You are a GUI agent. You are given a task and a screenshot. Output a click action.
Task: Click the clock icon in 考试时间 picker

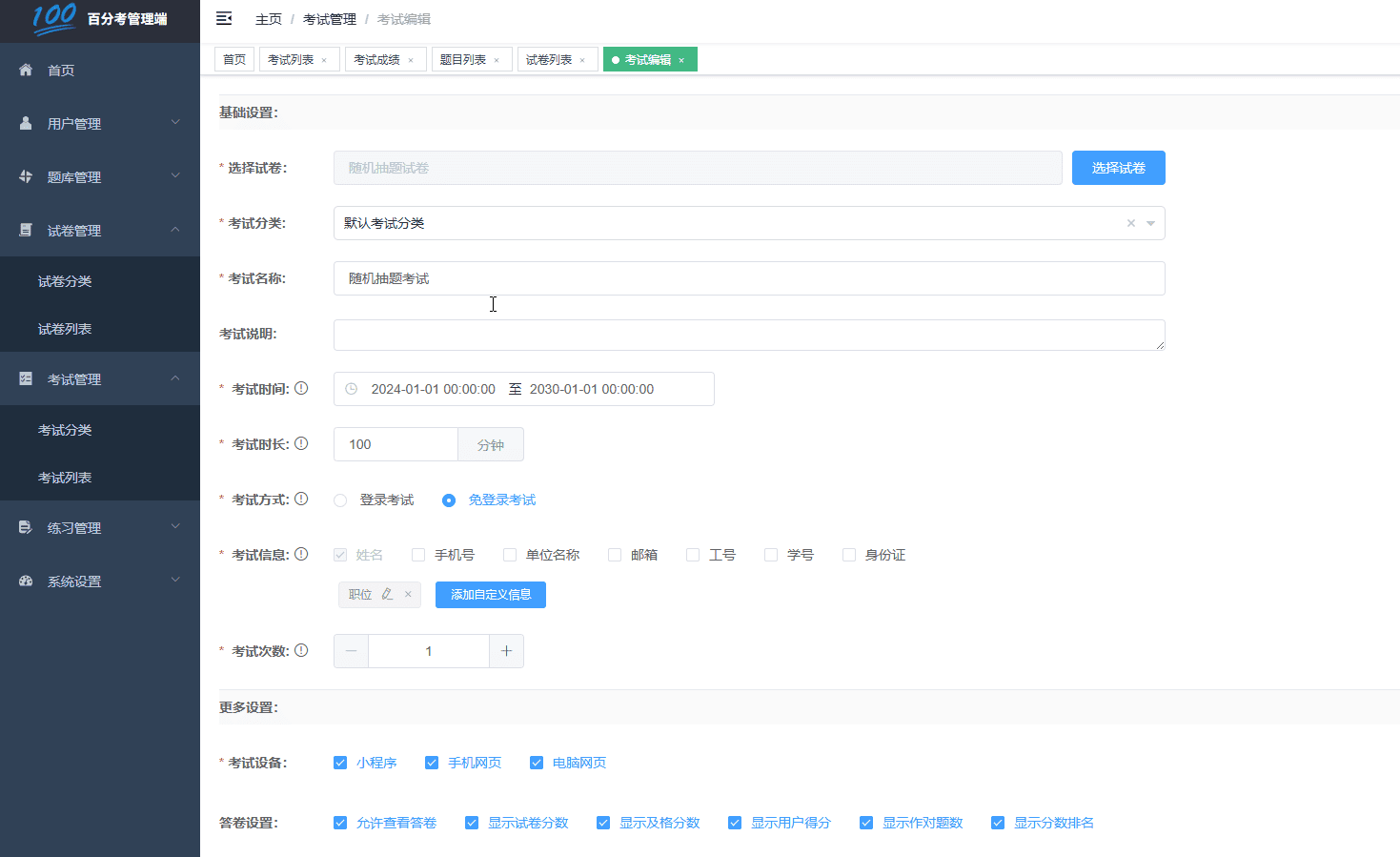click(x=352, y=388)
